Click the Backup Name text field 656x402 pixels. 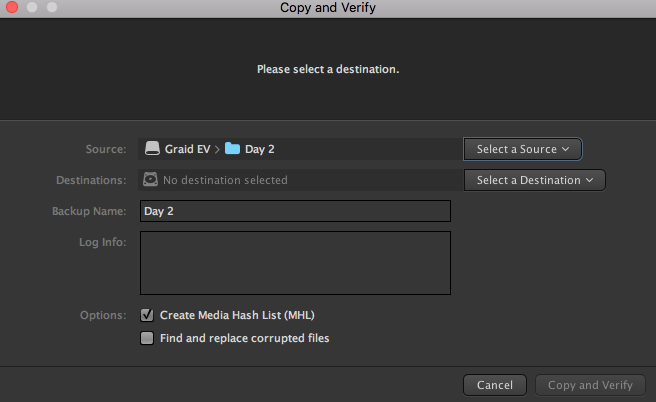(295, 211)
